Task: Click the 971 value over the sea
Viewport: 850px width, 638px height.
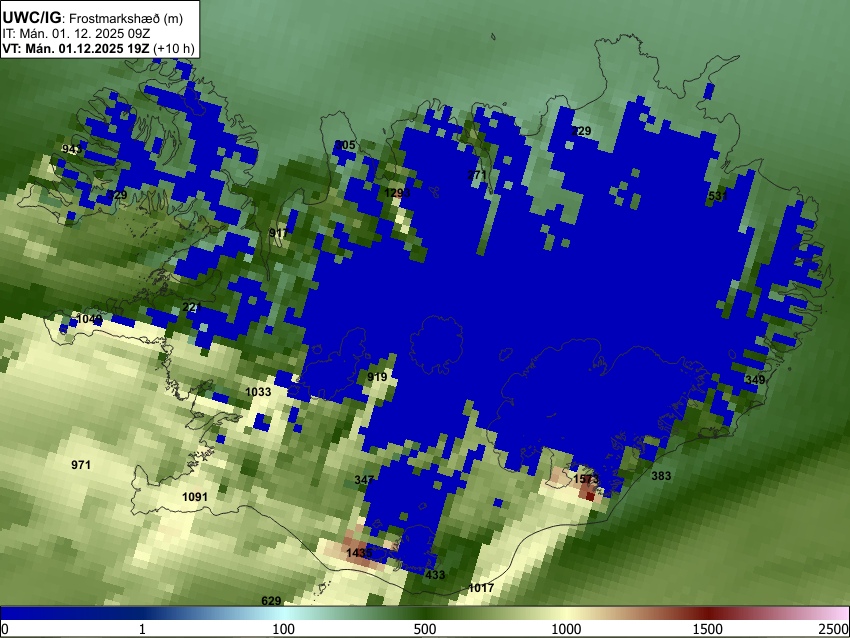Action: [81, 465]
